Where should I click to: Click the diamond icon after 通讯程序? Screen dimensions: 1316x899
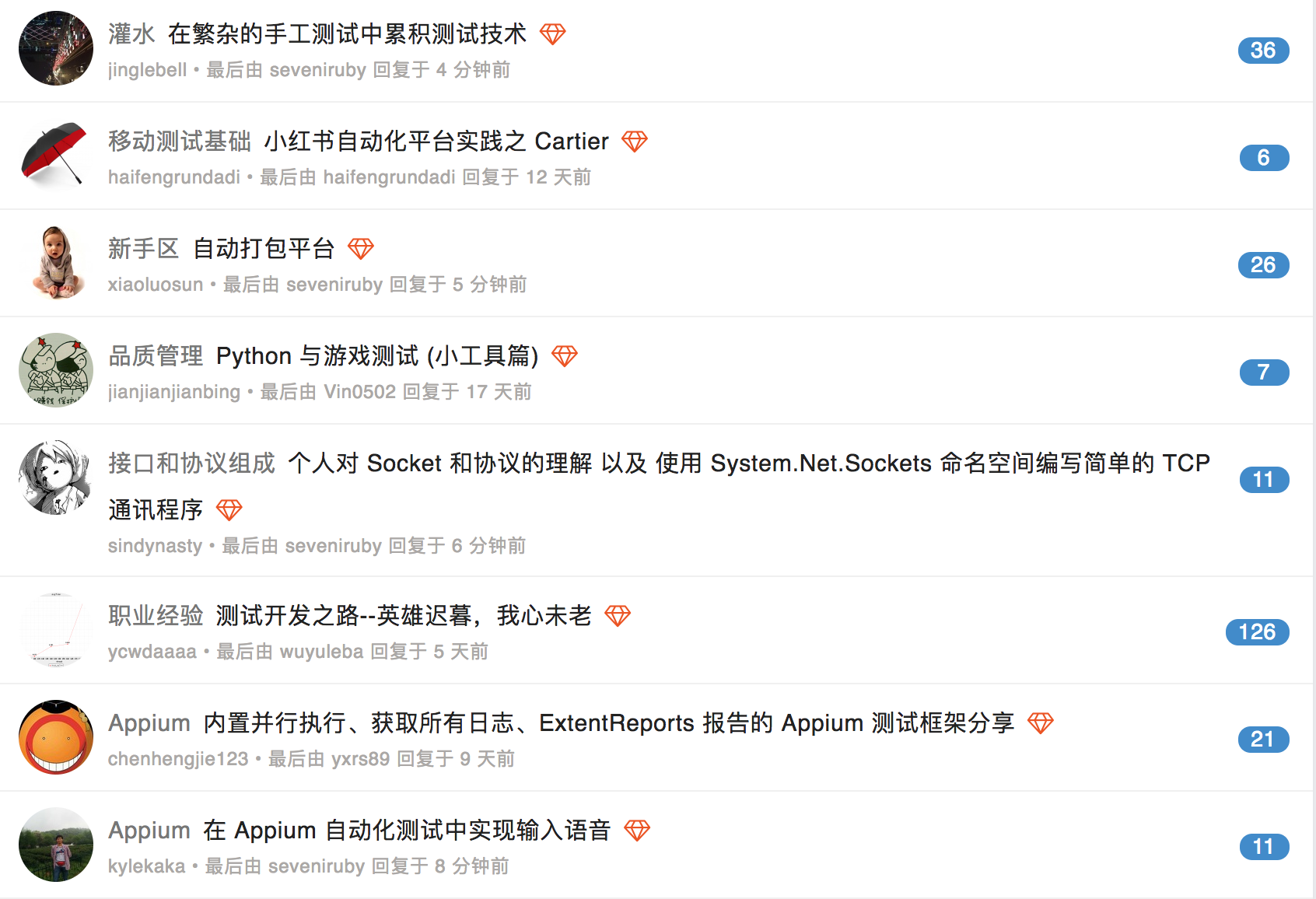[x=229, y=510]
